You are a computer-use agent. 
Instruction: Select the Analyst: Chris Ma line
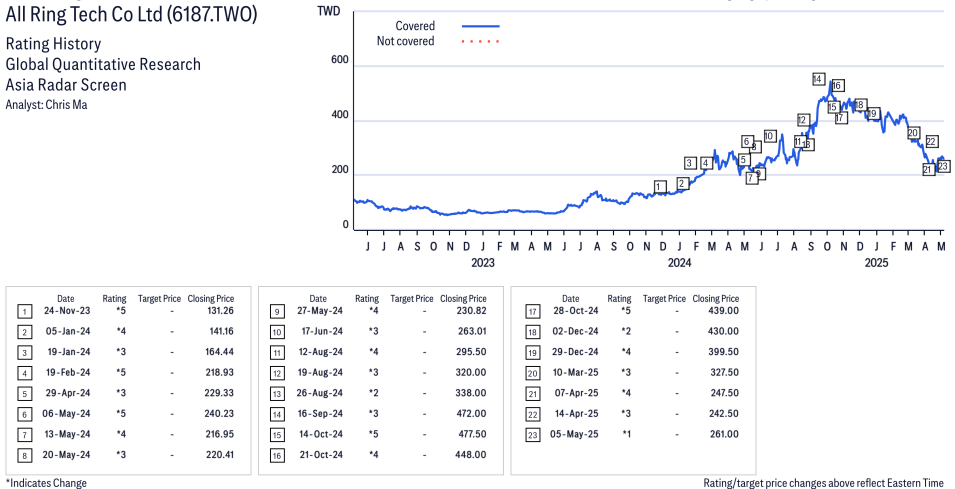pos(46,105)
